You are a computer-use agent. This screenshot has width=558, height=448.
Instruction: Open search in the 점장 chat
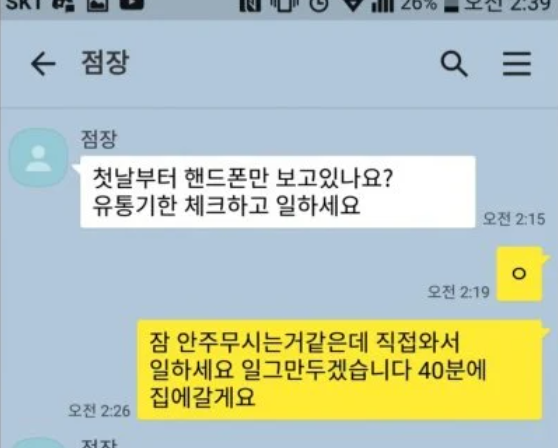pyautogui.click(x=454, y=64)
